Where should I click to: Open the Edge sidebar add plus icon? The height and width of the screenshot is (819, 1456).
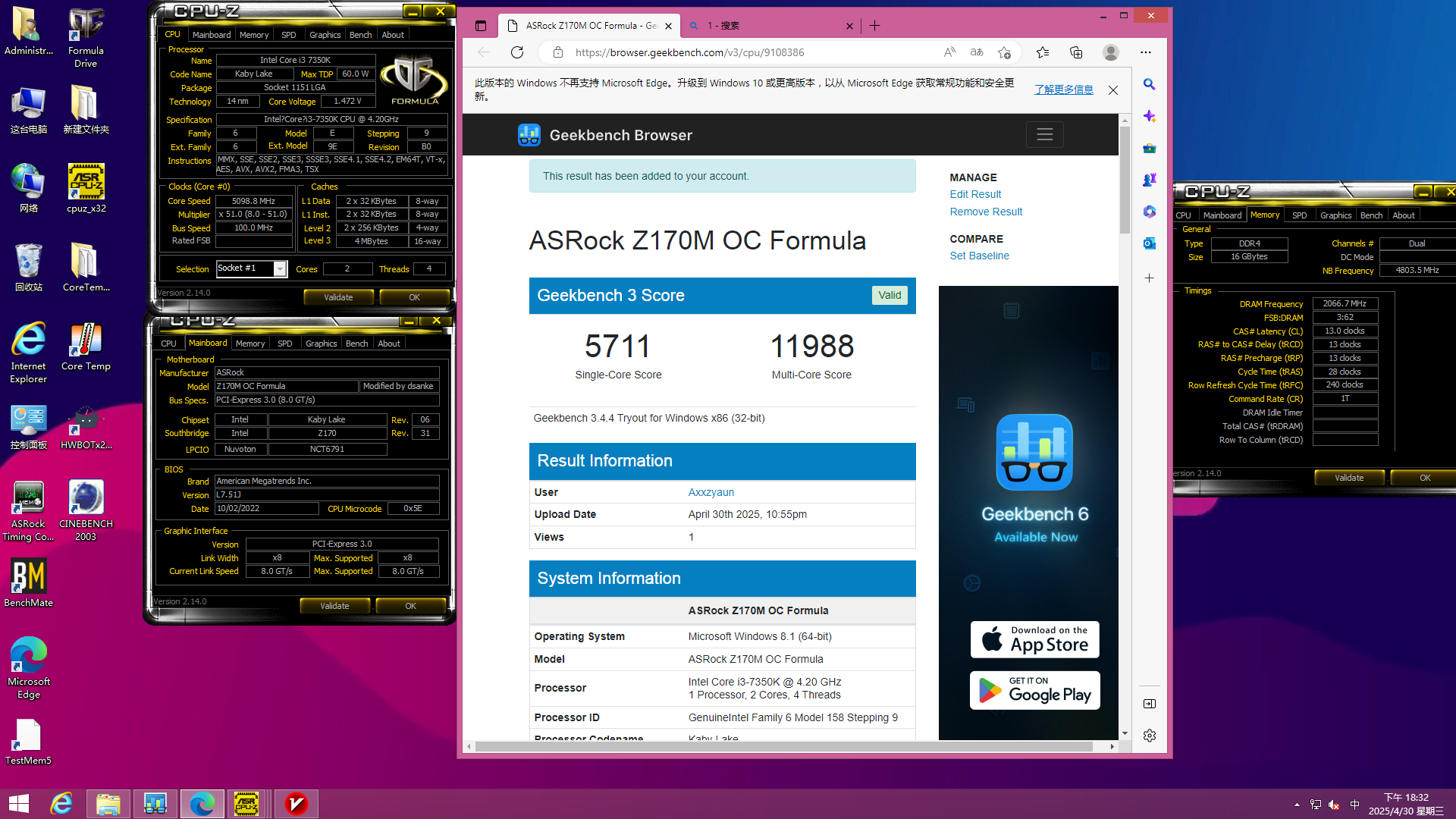coord(1150,278)
